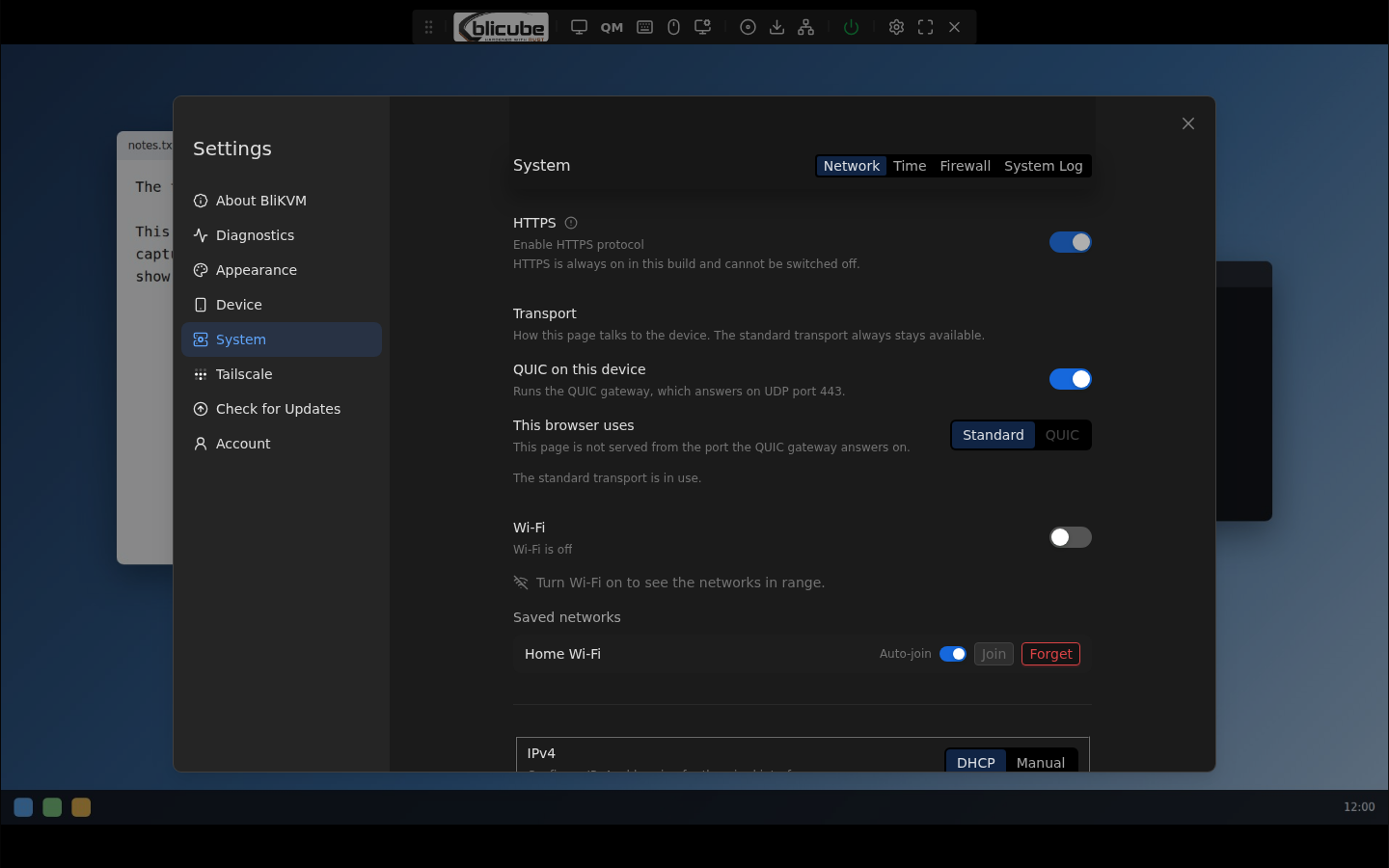Viewport: 1389px width, 868px height.
Task: Select Device in settings sidebar
Action: pos(282,305)
